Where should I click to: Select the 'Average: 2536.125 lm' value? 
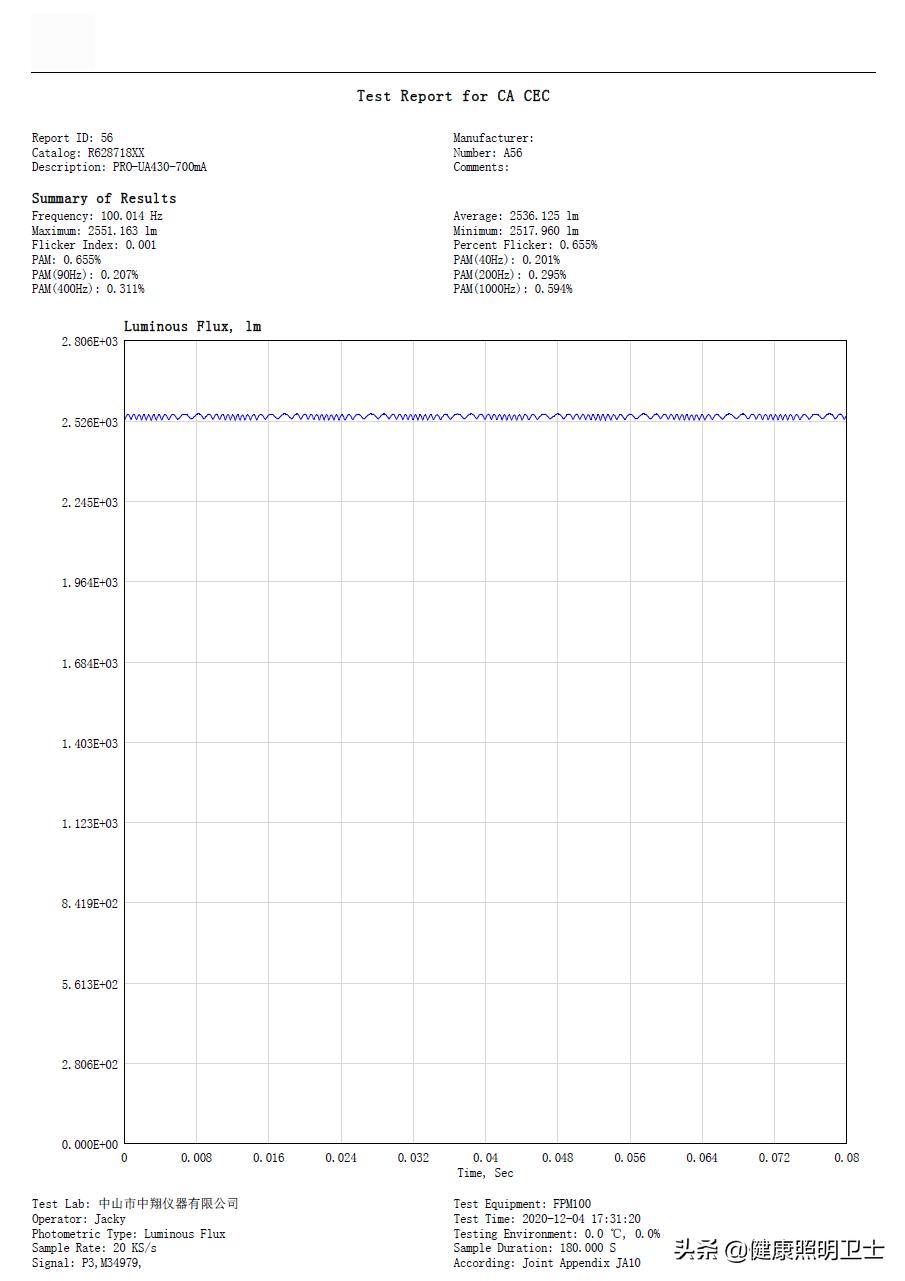point(516,216)
